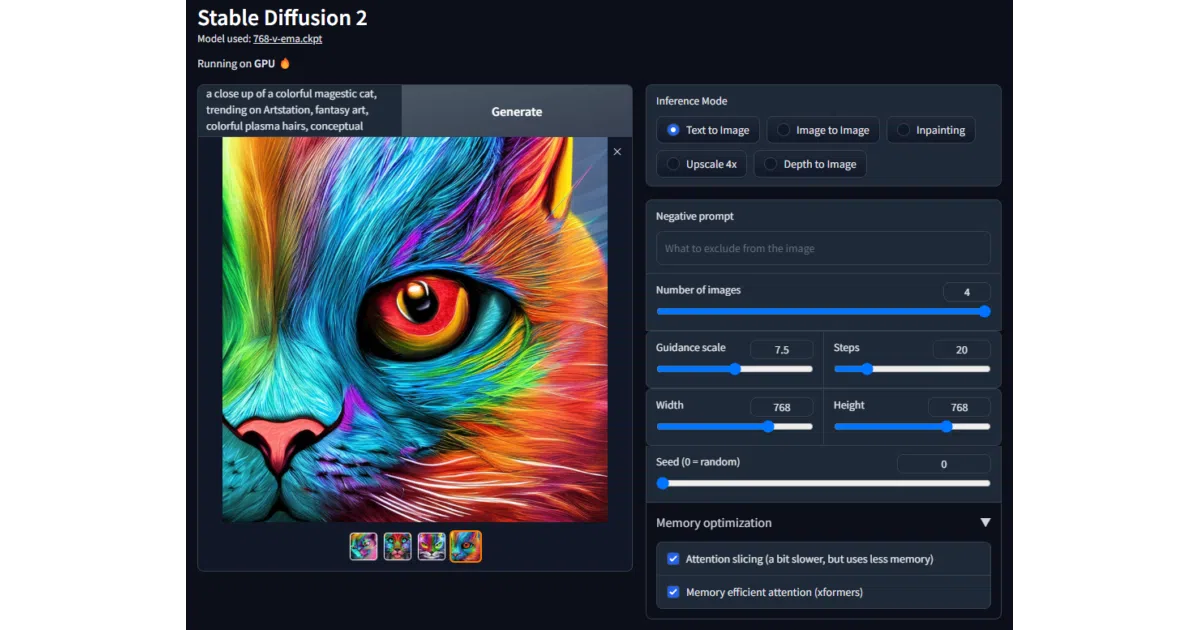Click the Running on GPU text

[238, 63]
